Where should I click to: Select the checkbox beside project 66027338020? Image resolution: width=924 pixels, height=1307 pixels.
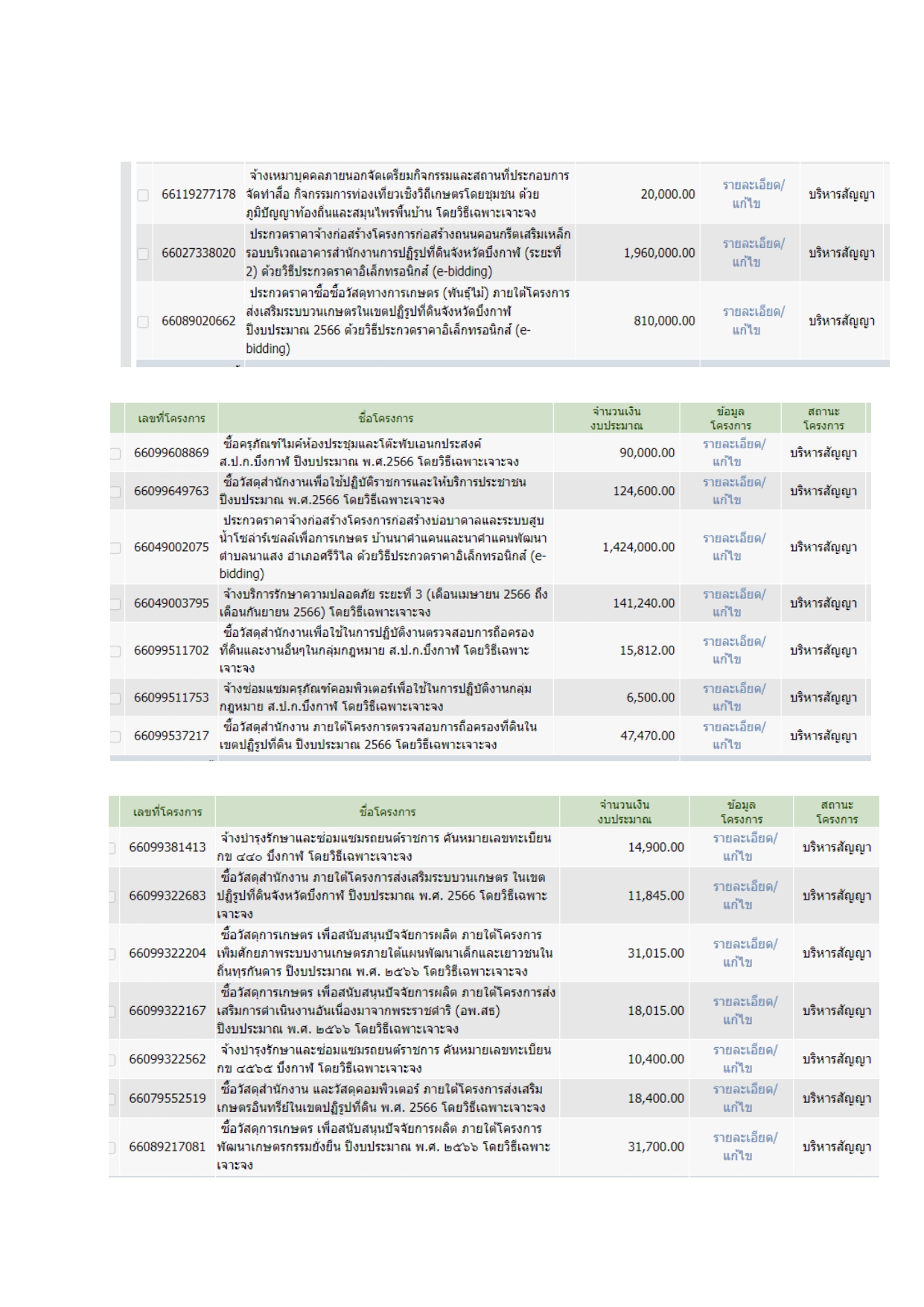coord(143,254)
